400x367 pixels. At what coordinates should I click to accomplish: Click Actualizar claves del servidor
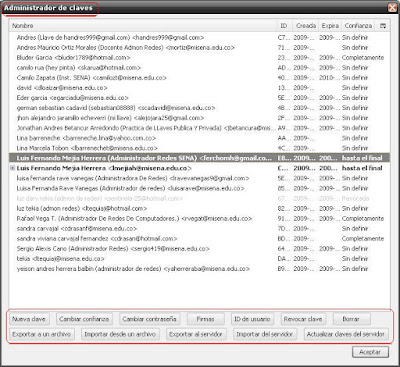click(346, 334)
